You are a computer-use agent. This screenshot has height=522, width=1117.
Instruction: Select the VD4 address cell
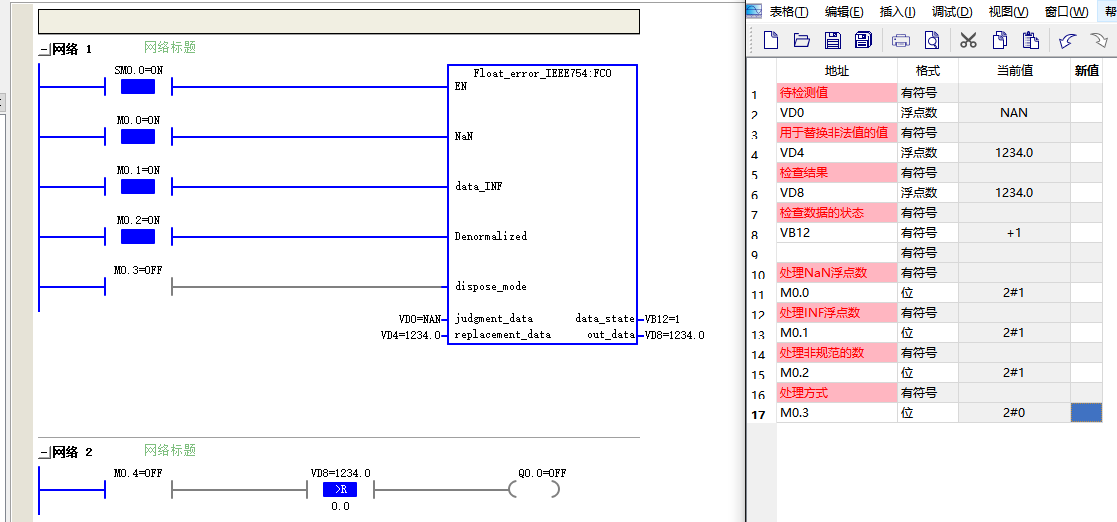pyautogui.click(x=837, y=152)
